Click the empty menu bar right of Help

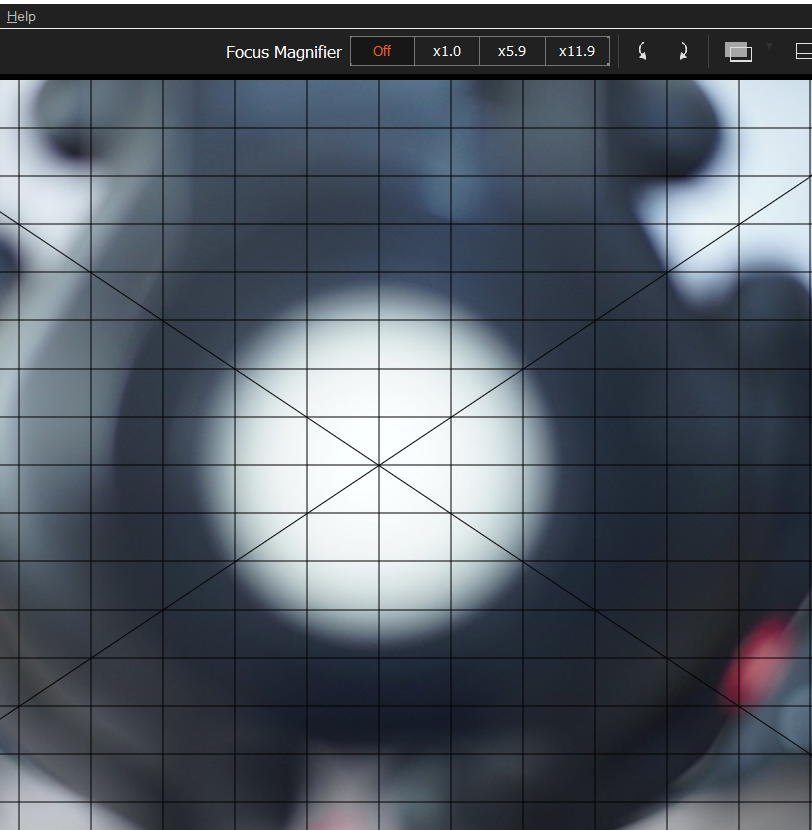[400, 16]
